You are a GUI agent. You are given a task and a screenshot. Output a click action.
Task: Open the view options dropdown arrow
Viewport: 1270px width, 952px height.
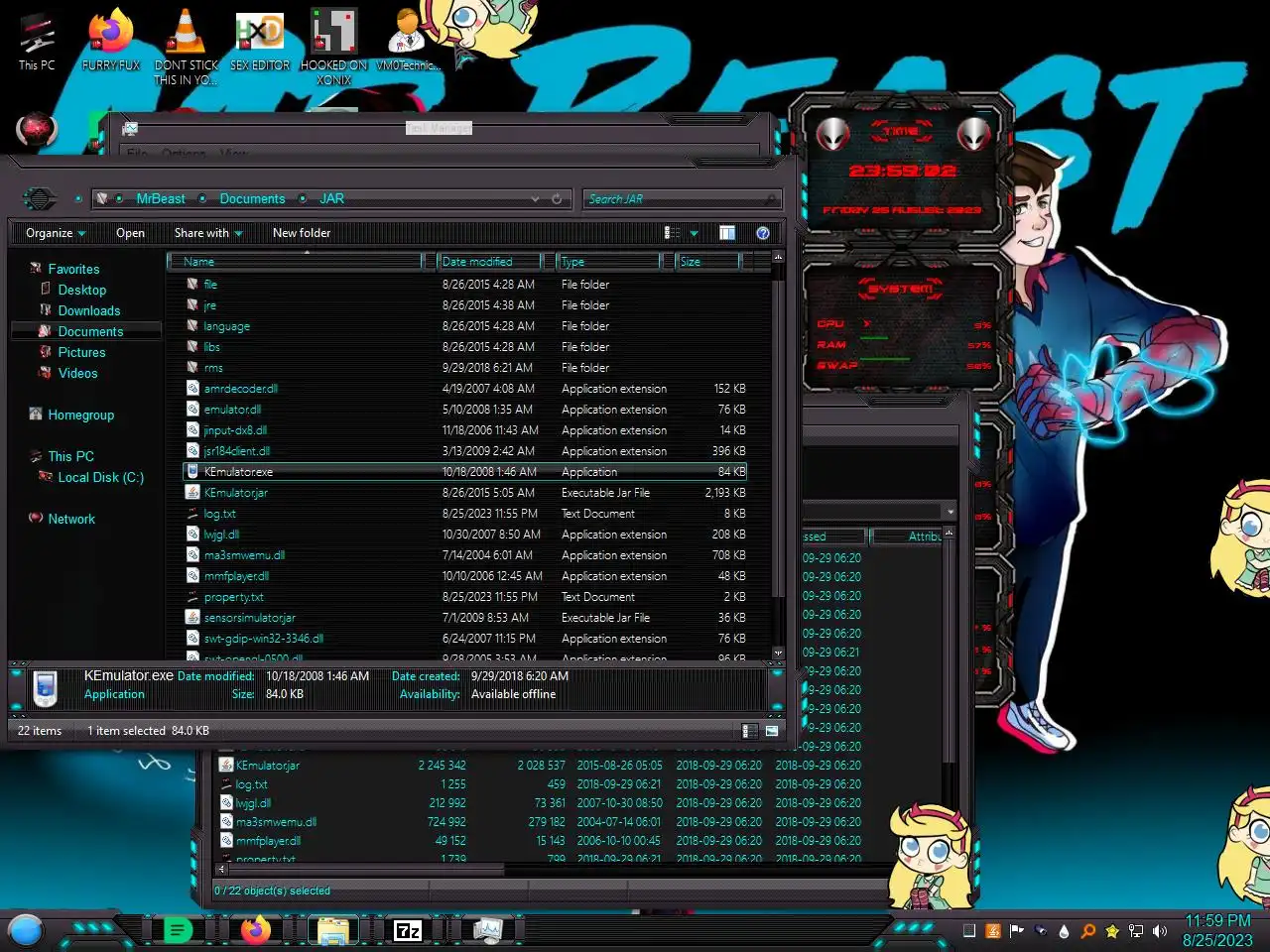click(x=694, y=233)
